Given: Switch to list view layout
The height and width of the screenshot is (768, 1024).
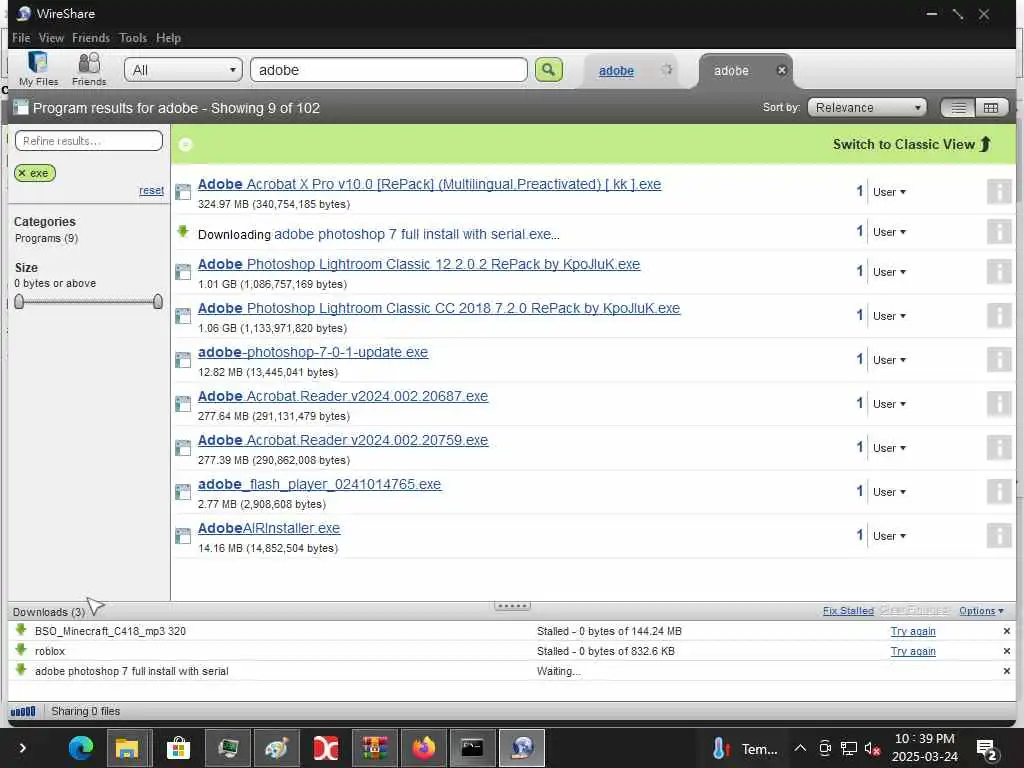Looking at the screenshot, I should (x=958, y=108).
